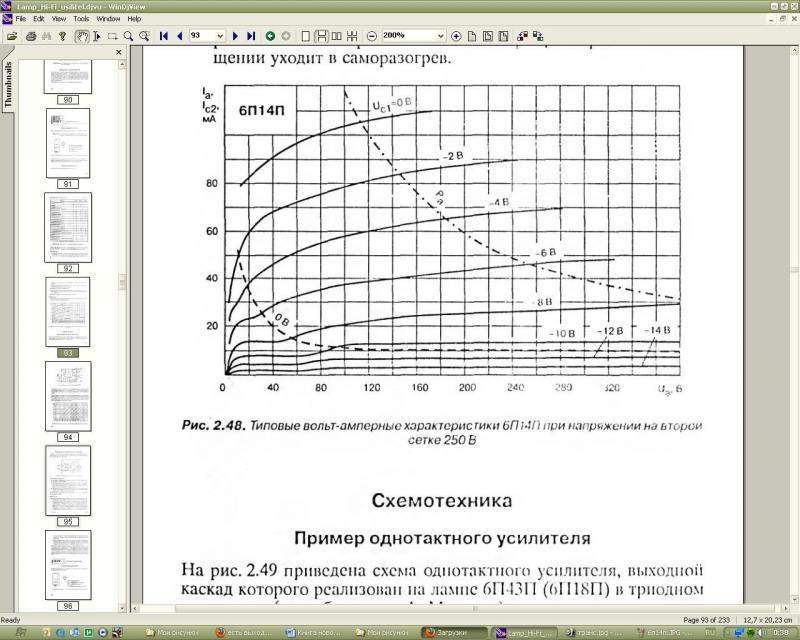The width and height of the screenshot is (800, 640).
Task: Go to the first page
Action: coord(164,36)
